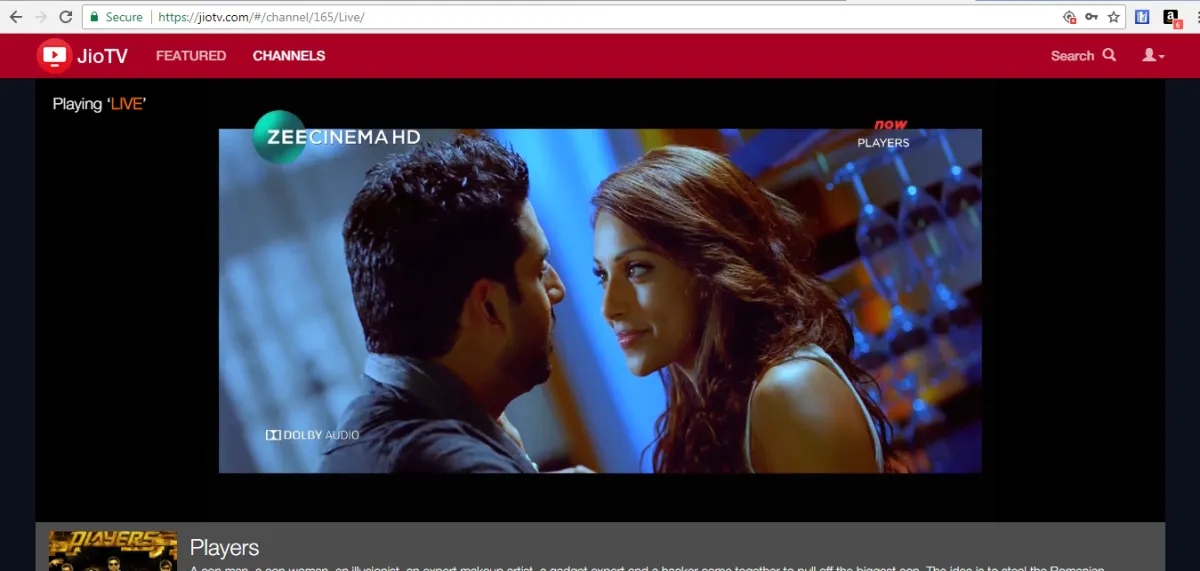This screenshot has width=1200, height=571.
Task: Click the live video player
Action: tap(600, 300)
